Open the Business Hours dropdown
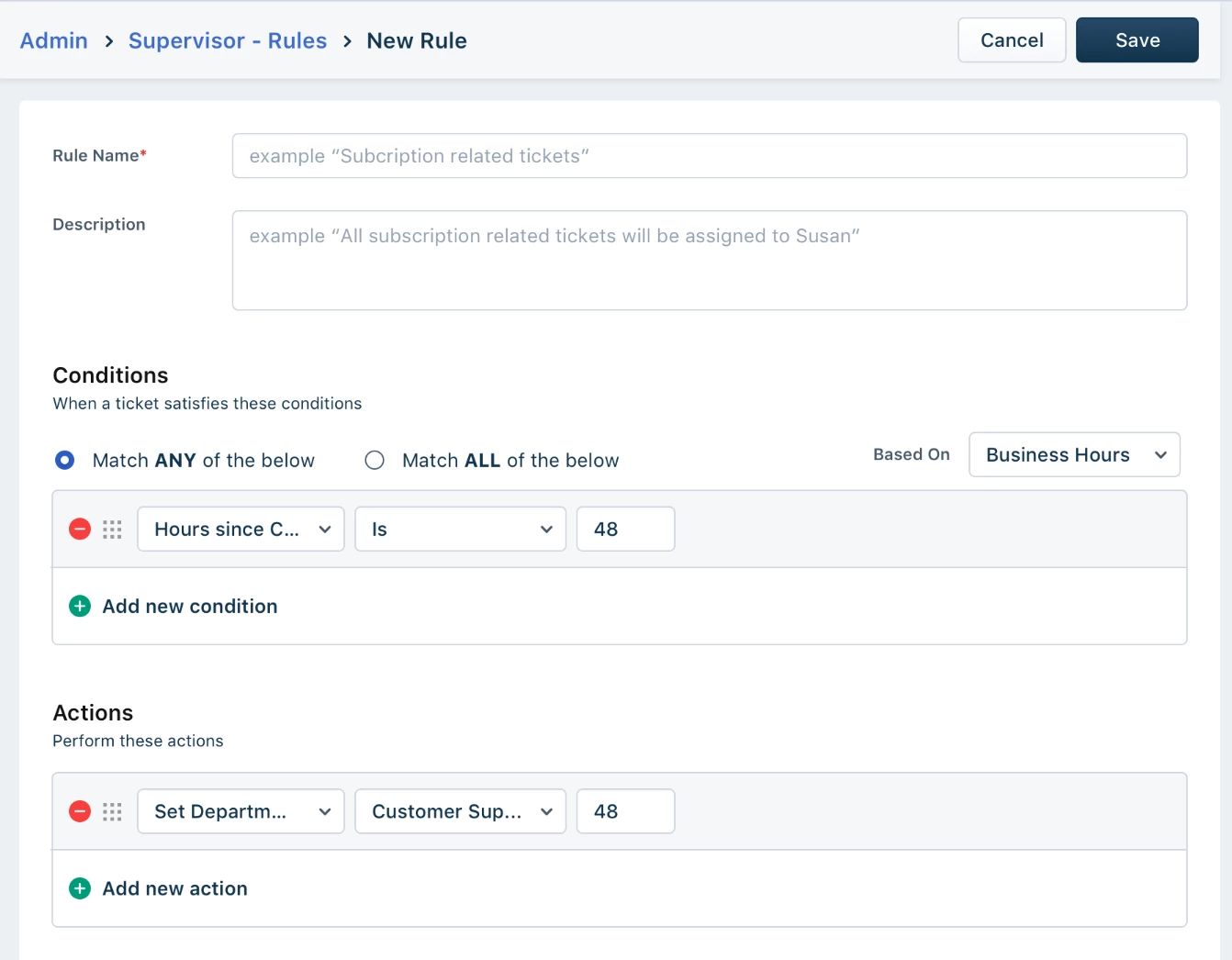Screen dimensions: 1232x960 click(1074, 454)
